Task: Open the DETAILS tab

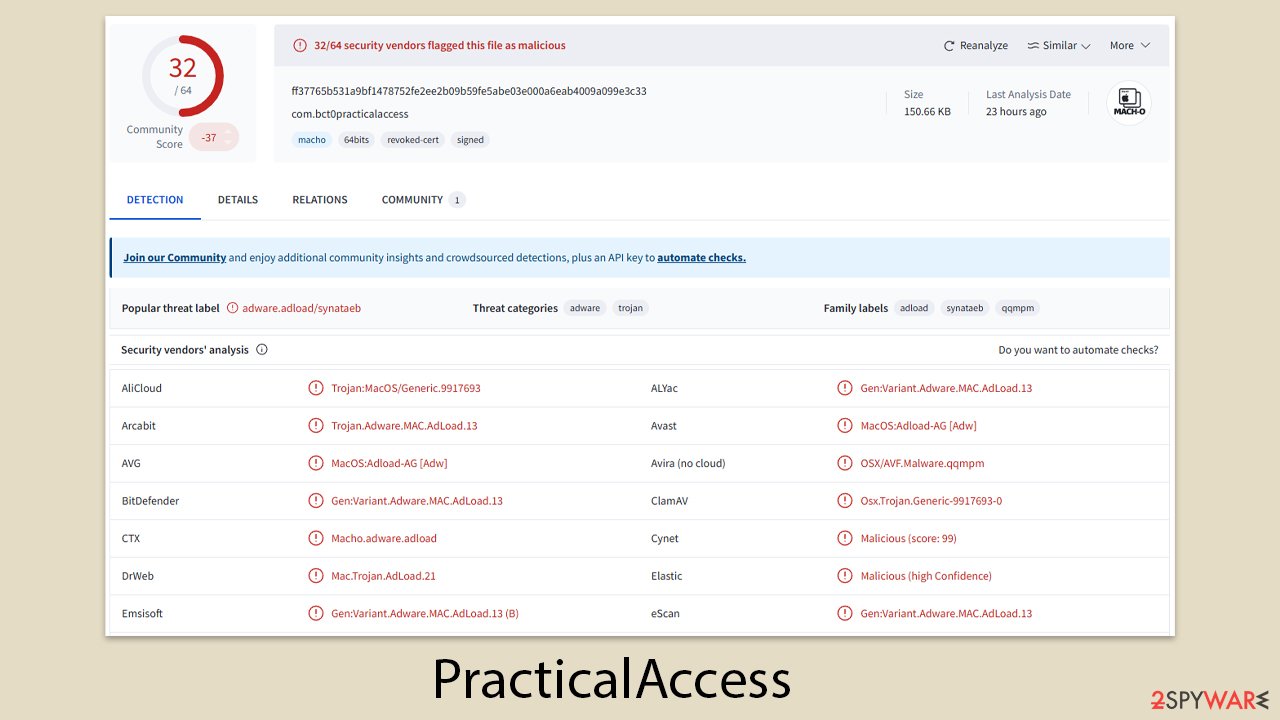Action: [238, 200]
